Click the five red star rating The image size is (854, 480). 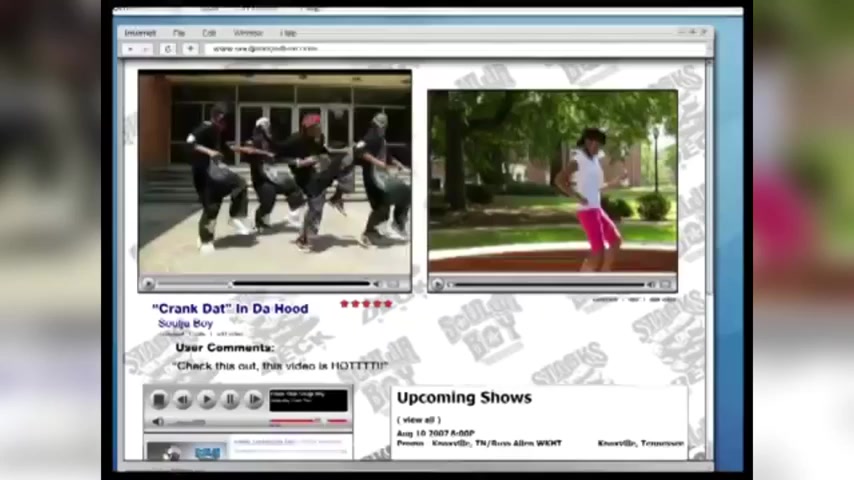(x=366, y=303)
